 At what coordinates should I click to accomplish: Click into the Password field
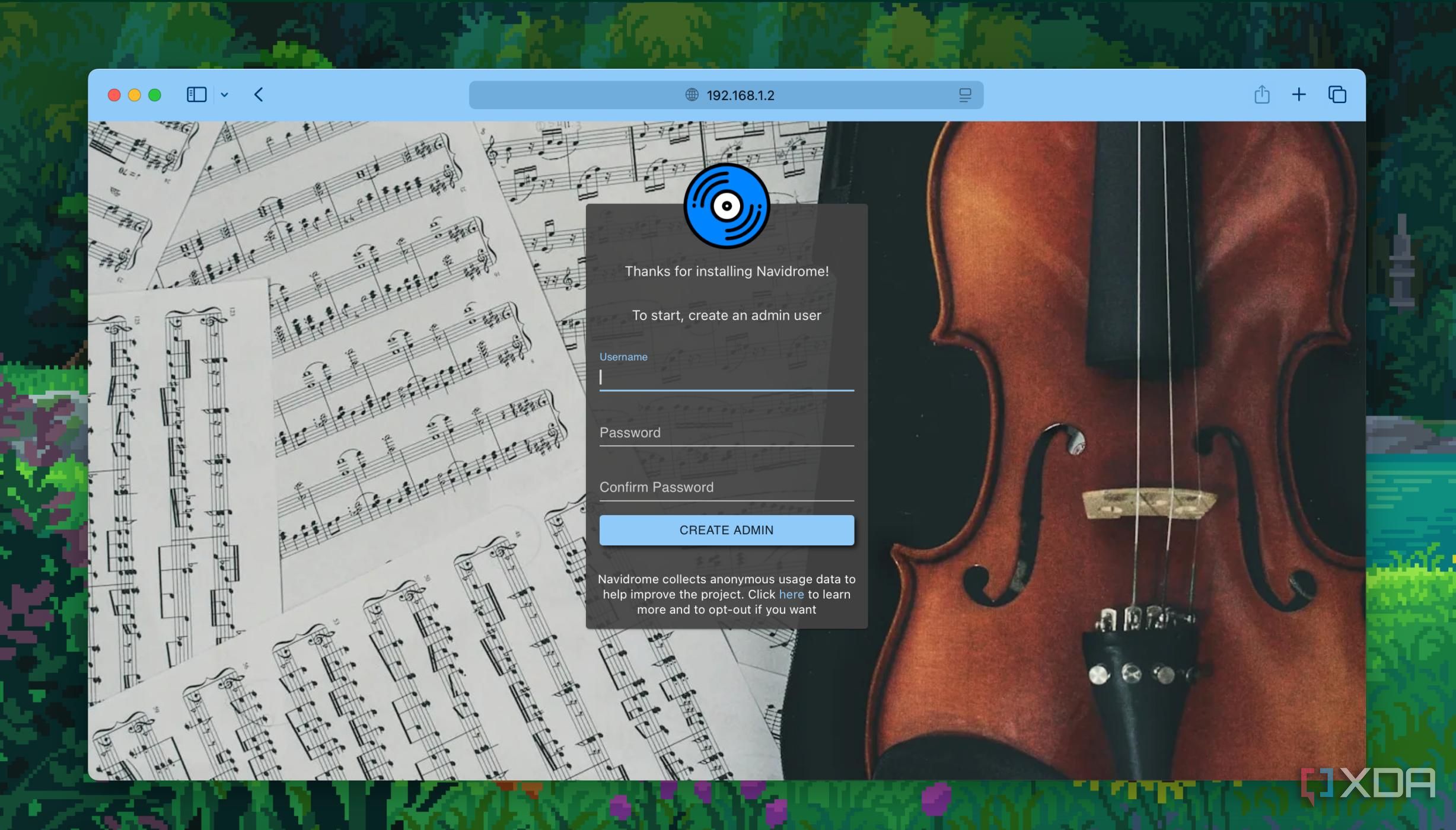(x=727, y=433)
